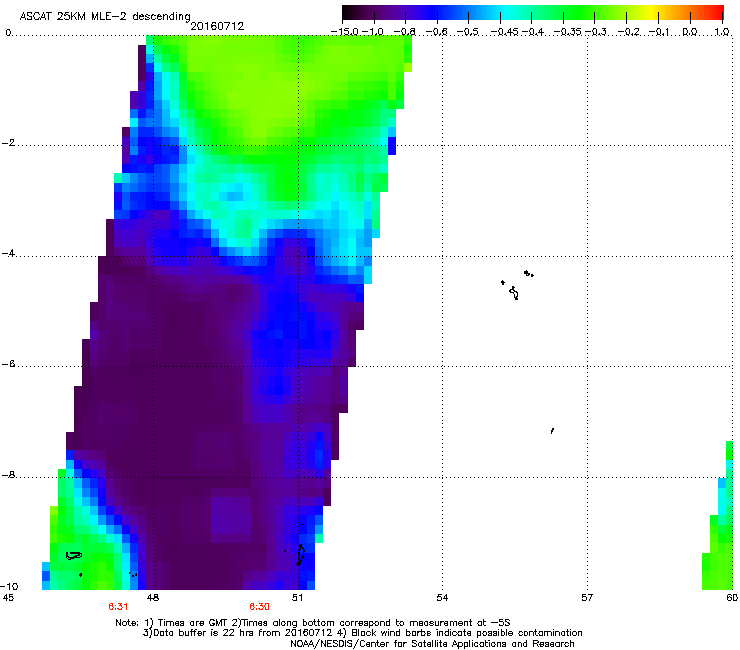Pick the black end of the color bar

[x=349, y=12]
